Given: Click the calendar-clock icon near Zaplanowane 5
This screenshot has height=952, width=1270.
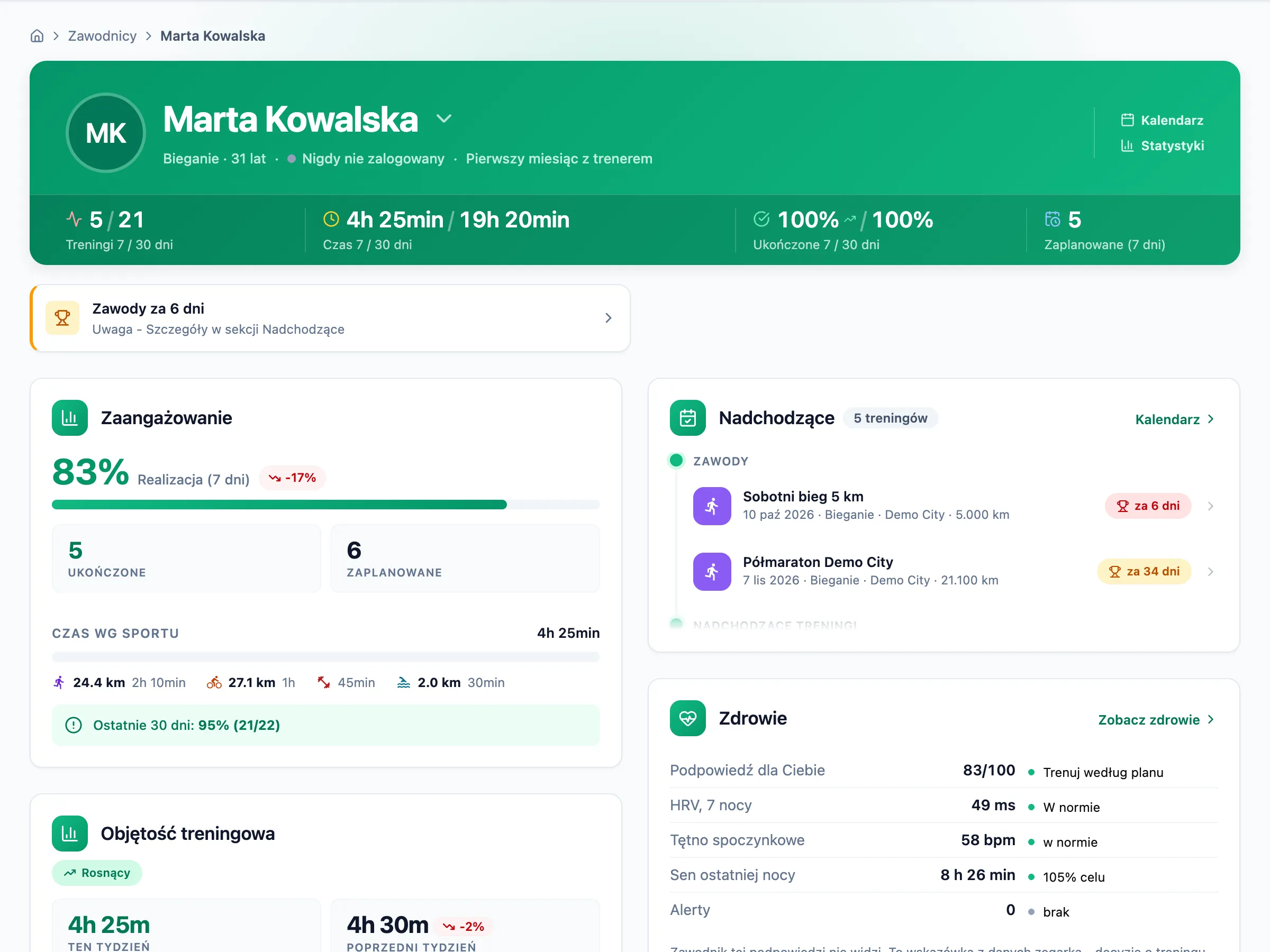Looking at the screenshot, I should point(1053,219).
